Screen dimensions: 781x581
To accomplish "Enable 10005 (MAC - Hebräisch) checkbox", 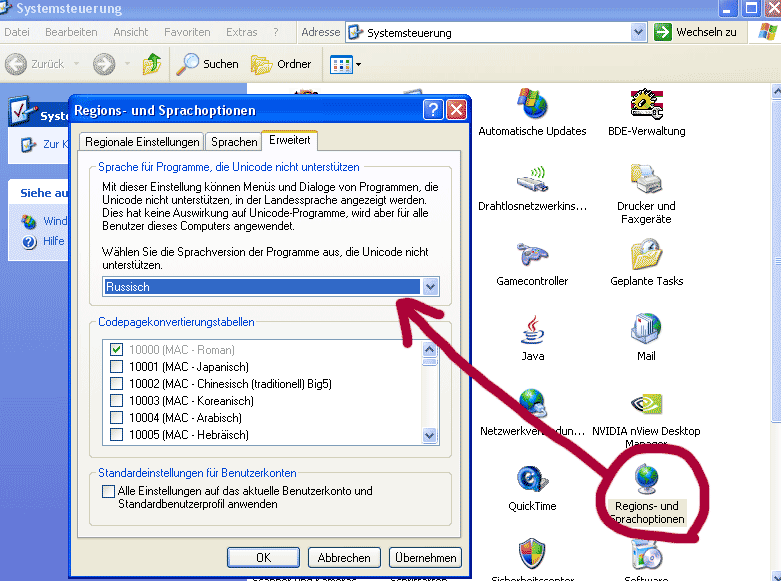I will click(x=117, y=435).
